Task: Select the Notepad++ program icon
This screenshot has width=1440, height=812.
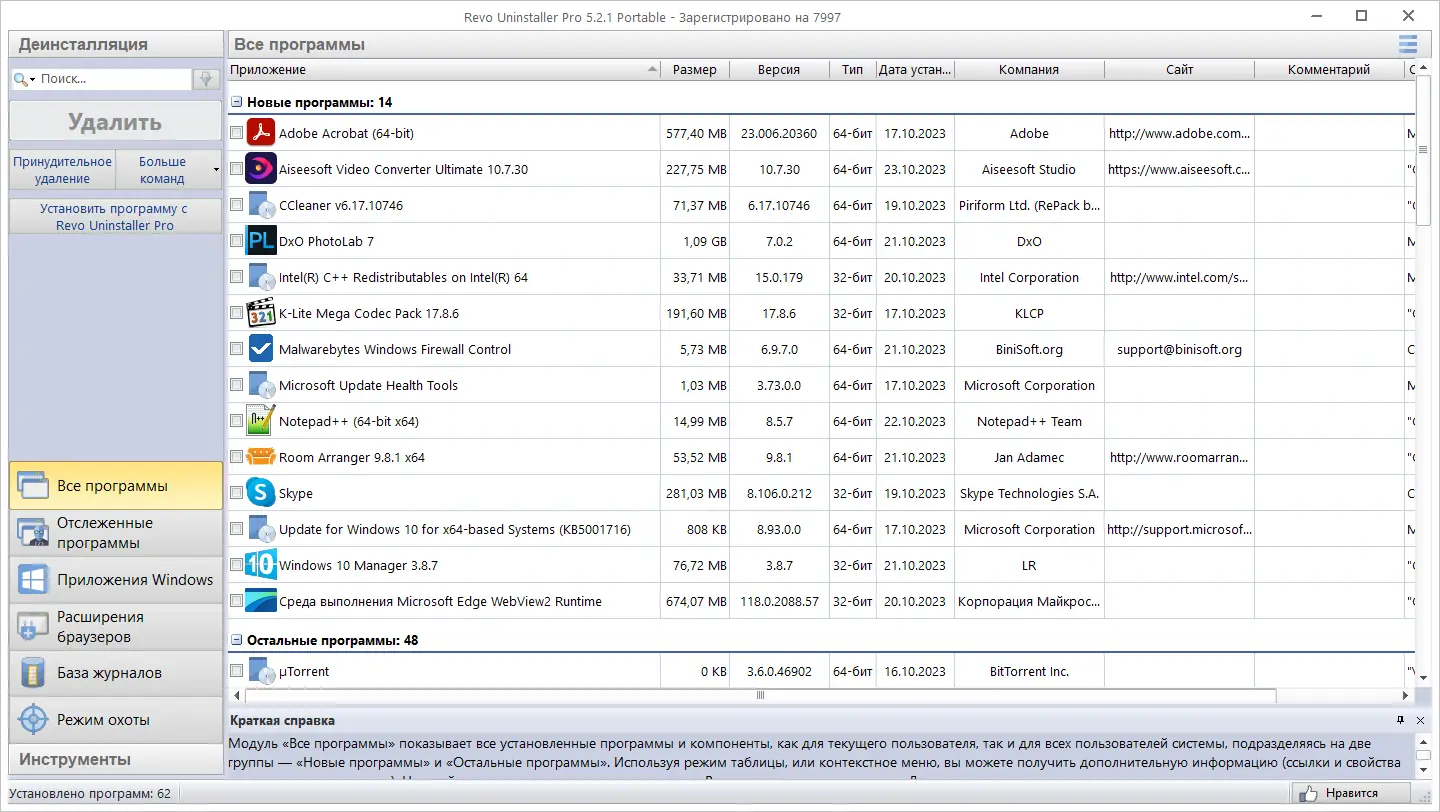Action: (x=261, y=421)
